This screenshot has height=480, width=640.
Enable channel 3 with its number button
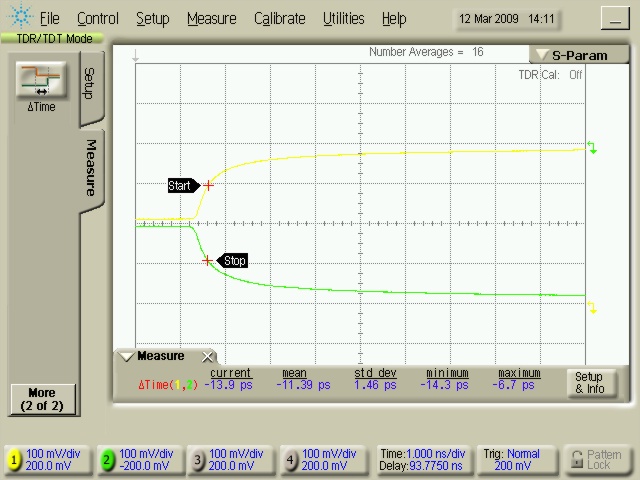(197, 460)
